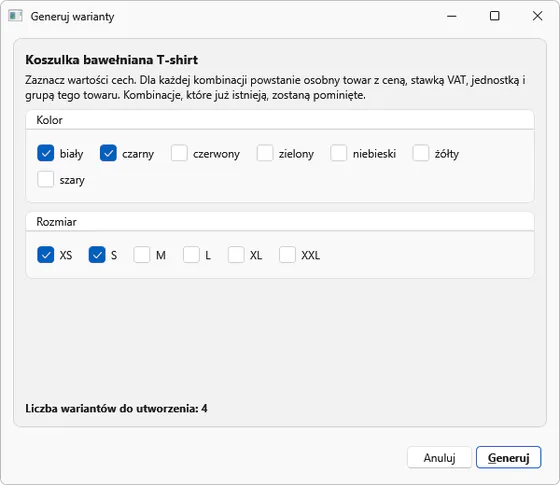Check the czerwony color checkbox
This screenshot has width=560, height=485.
pyautogui.click(x=179, y=153)
